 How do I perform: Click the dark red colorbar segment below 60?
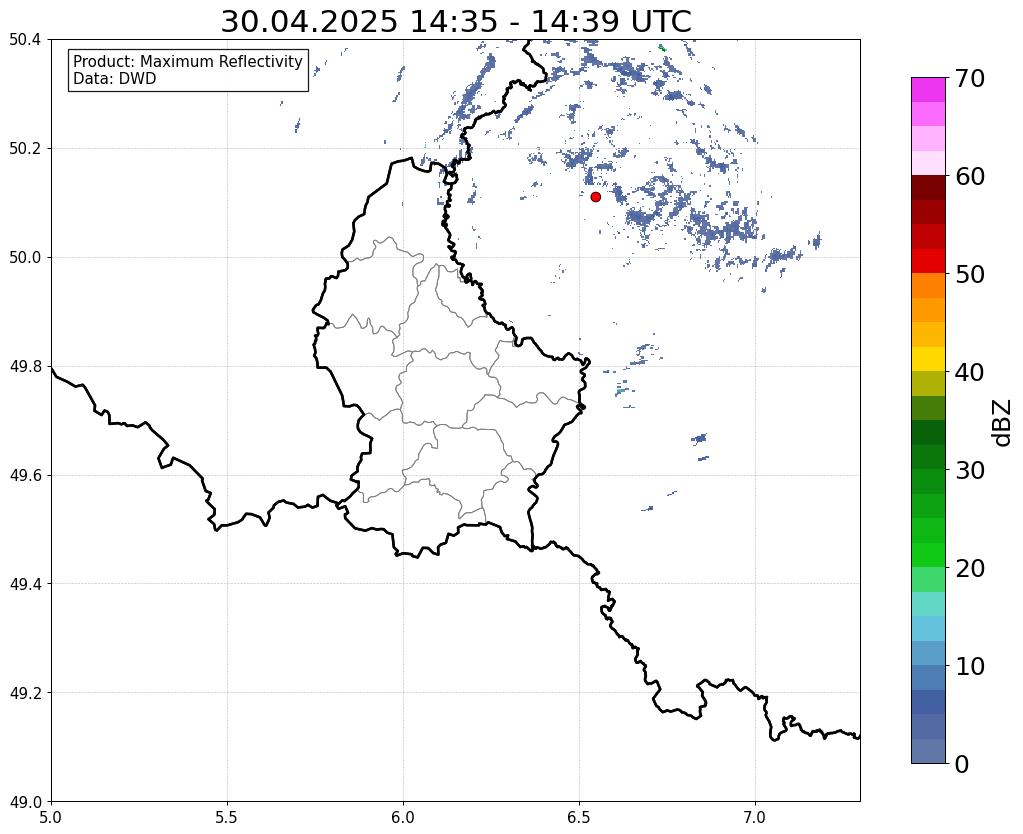(x=928, y=187)
